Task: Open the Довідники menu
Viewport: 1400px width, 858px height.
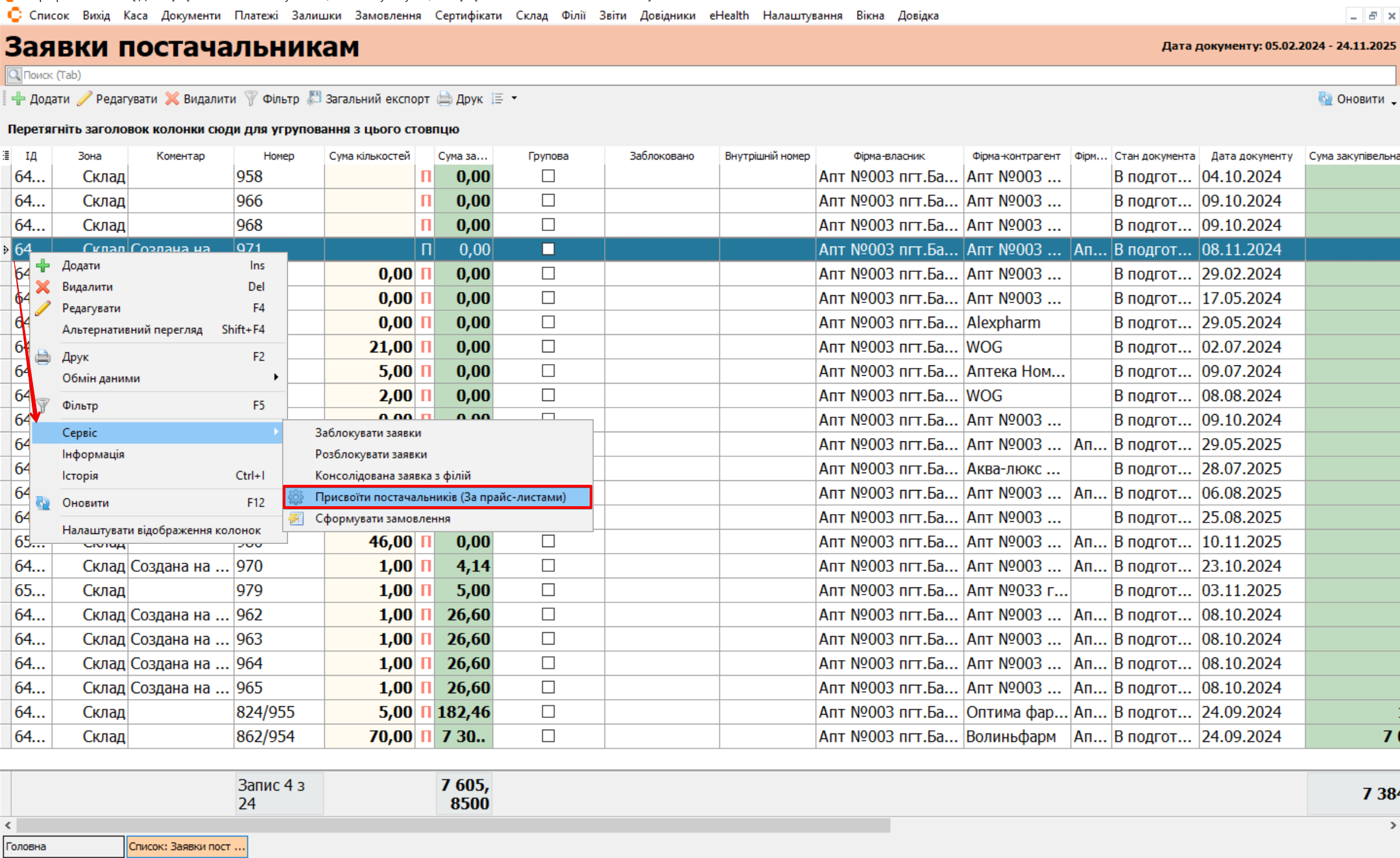Action: coord(667,16)
